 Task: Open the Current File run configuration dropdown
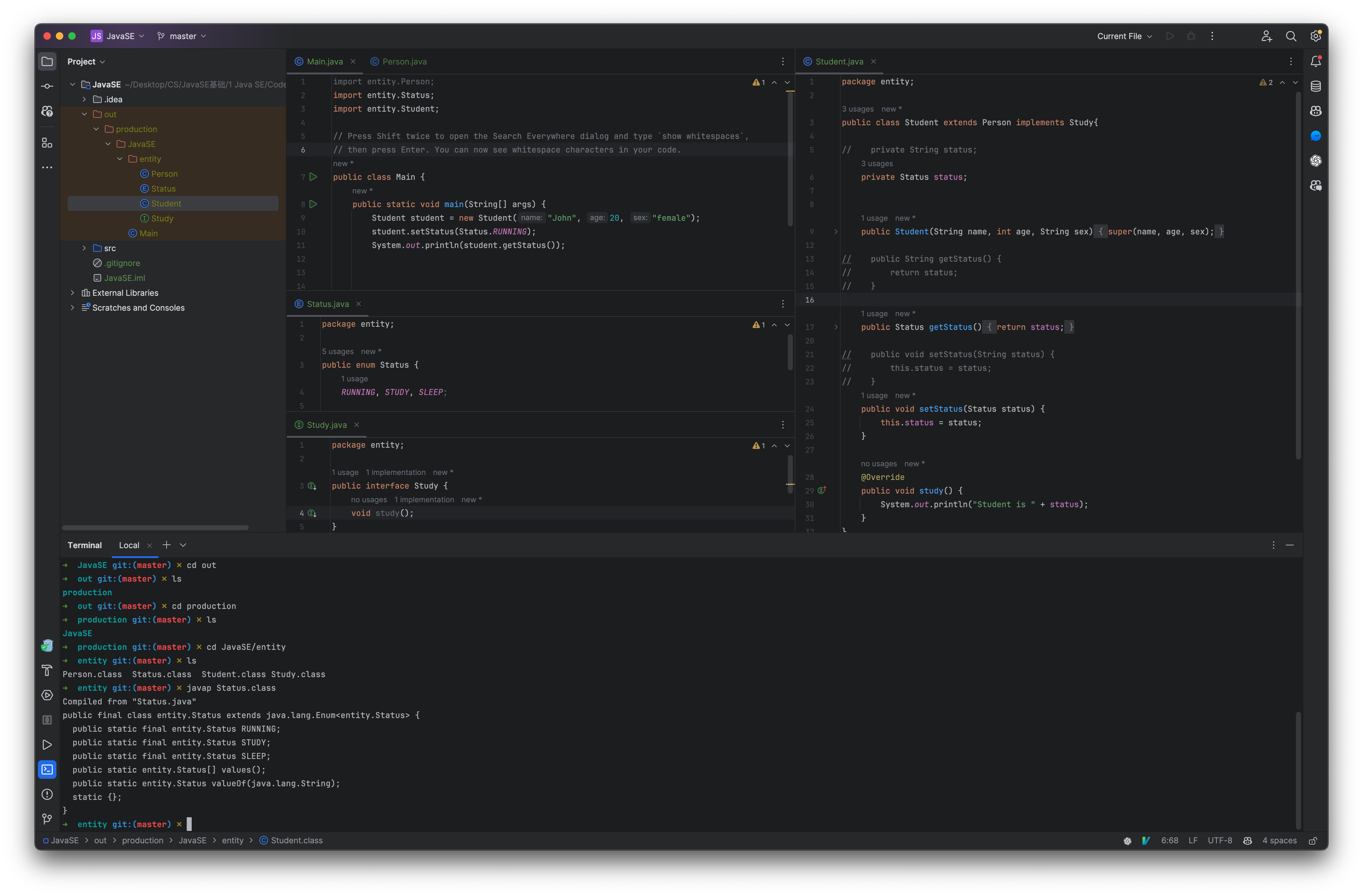coord(1124,35)
